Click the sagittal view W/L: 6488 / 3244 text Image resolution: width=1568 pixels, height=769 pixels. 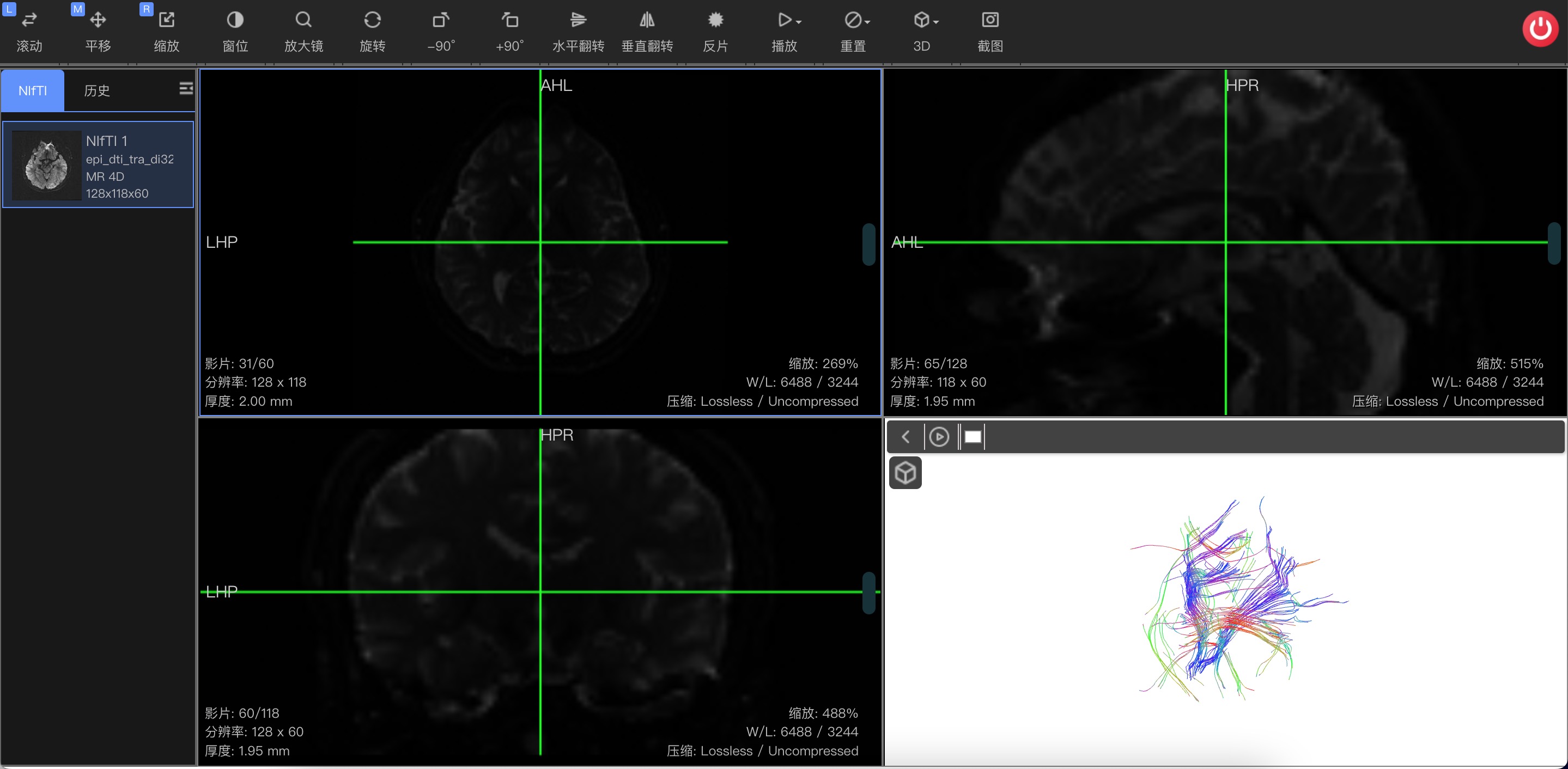click(1487, 382)
